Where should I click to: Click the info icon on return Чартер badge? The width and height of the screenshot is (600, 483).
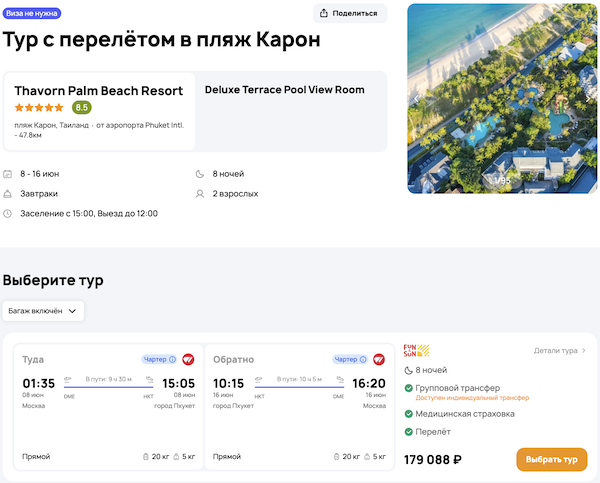coord(362,359)
